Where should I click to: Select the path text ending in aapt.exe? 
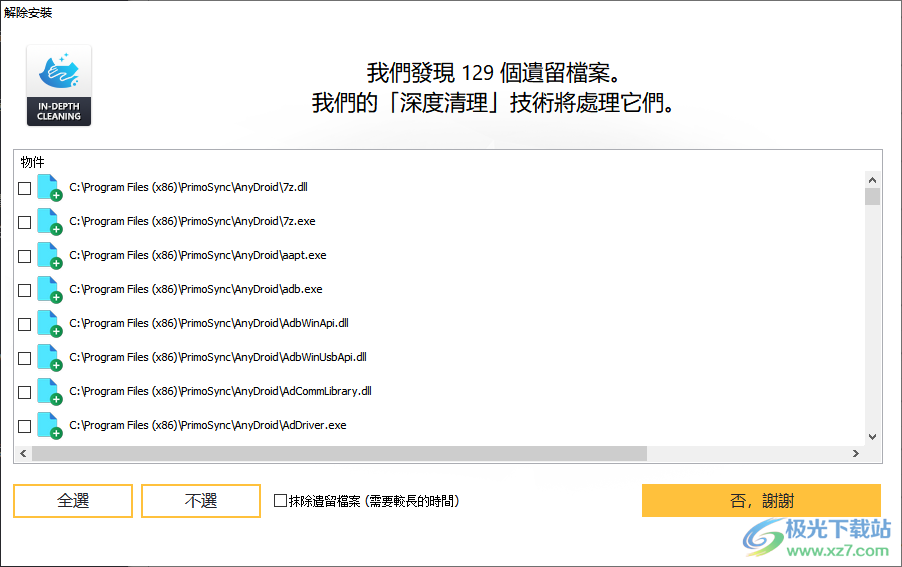click(198, 255)
